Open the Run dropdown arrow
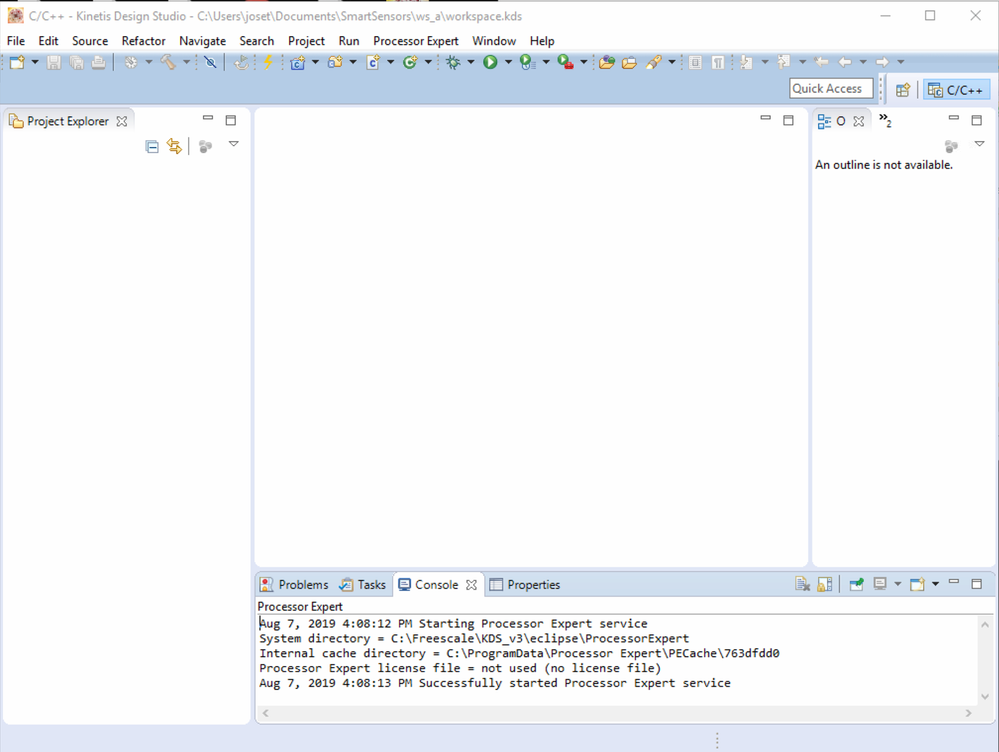999x752 pixels. [508, 62]
